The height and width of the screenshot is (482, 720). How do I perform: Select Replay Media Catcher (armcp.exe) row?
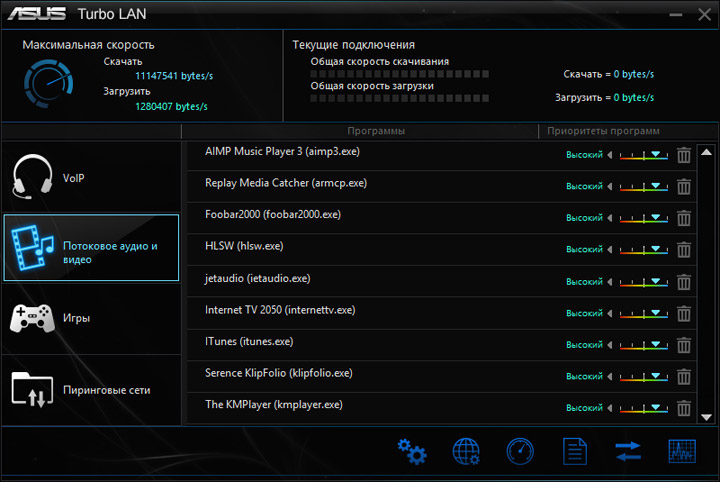pos(442,187)
